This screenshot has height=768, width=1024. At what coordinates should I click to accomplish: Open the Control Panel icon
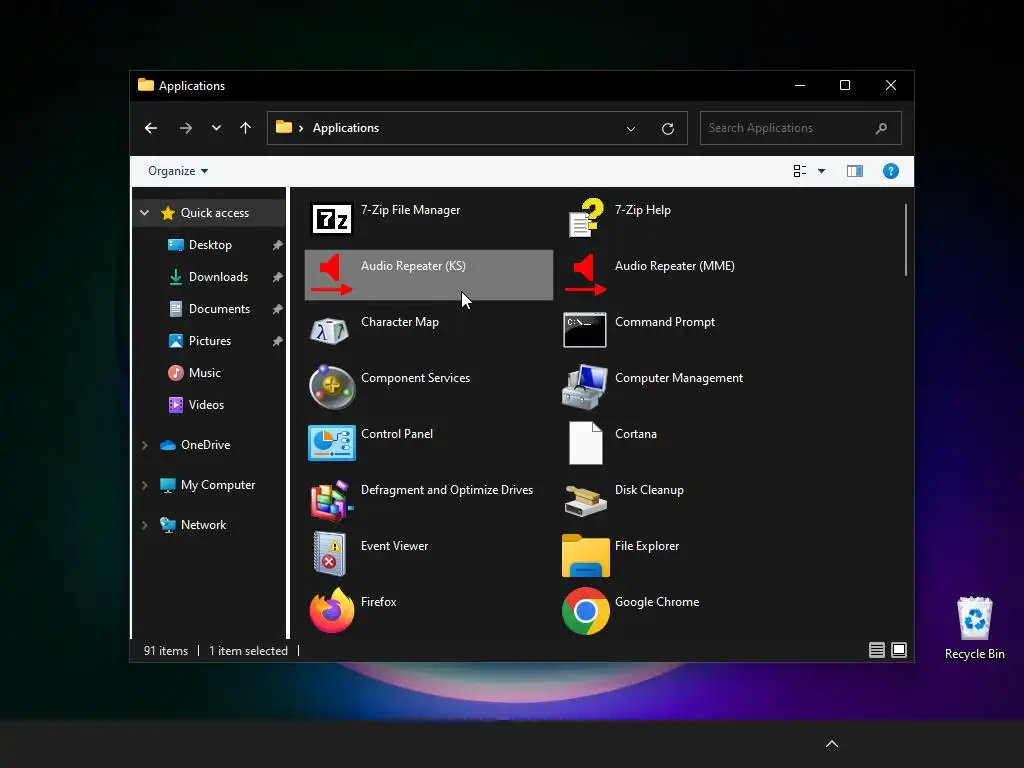pyautogui.click(x=332, y=443)
